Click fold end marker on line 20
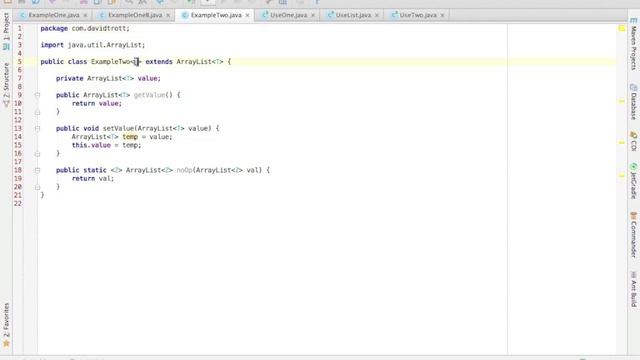This screenshot has width=640, height=360. [x=37, y=187]
